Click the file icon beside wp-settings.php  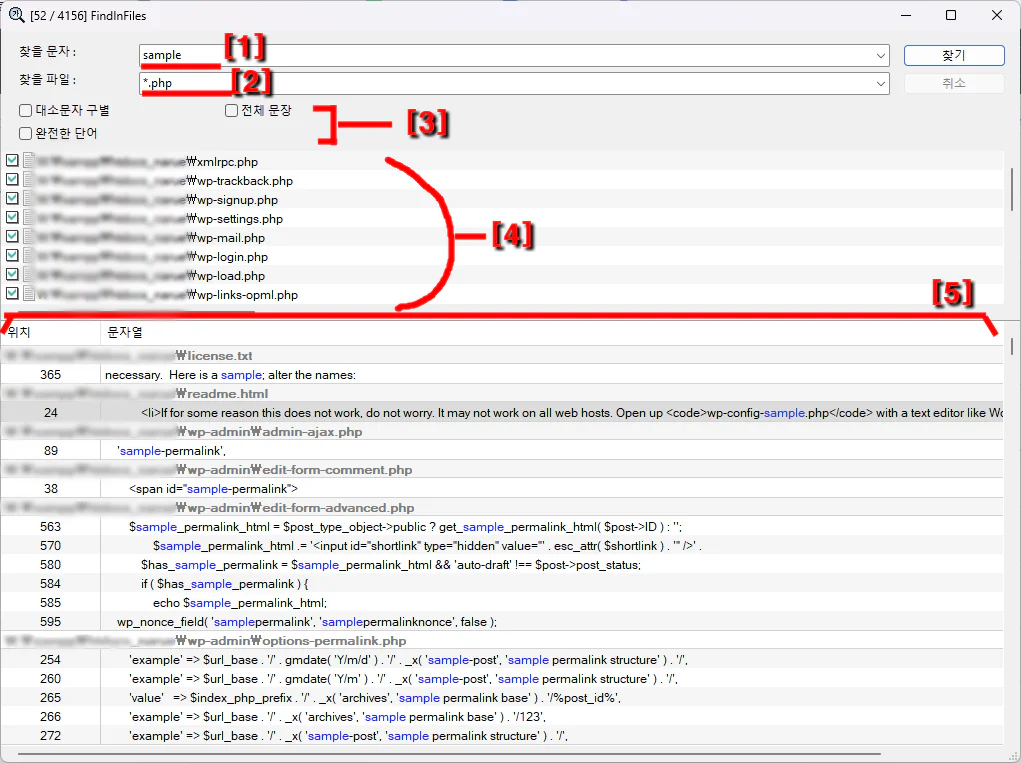pos(30,219)
